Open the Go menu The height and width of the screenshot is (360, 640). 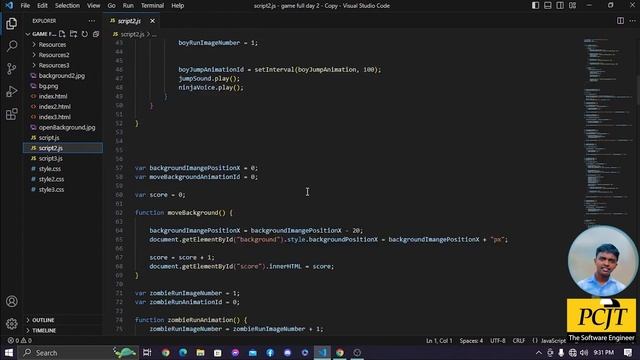click(111, 6)
